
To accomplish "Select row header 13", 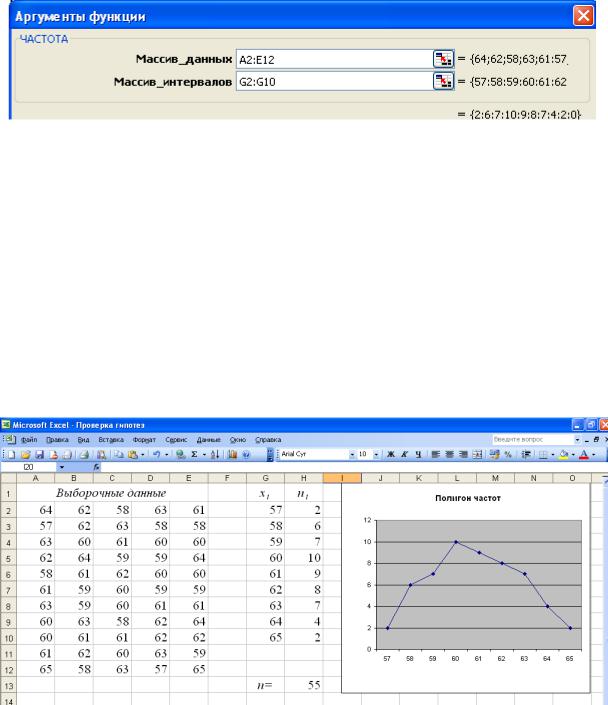I will click(x=8, y=685).
